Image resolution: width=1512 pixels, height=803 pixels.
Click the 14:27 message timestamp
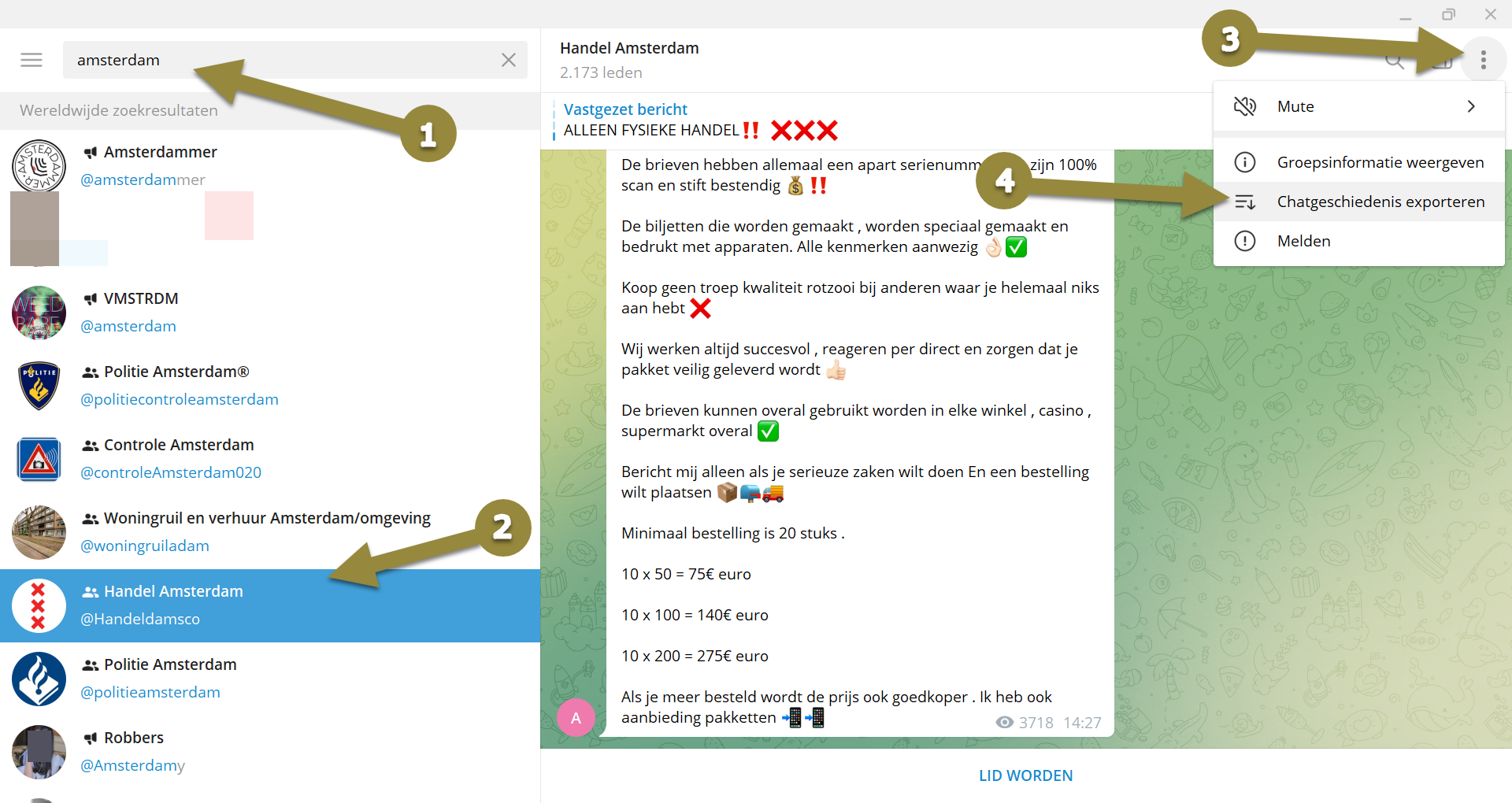[1082, 723]
